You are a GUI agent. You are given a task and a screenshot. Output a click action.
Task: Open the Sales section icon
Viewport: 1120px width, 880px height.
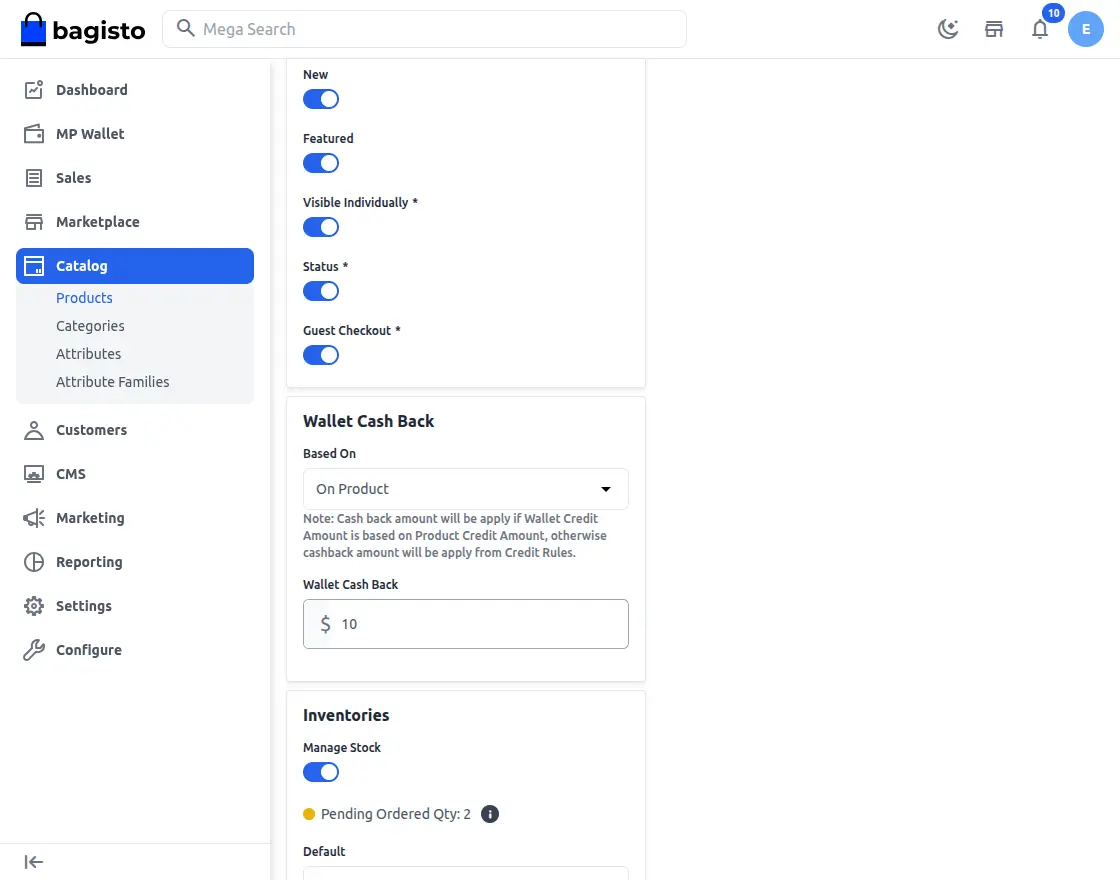click(33, 177)
